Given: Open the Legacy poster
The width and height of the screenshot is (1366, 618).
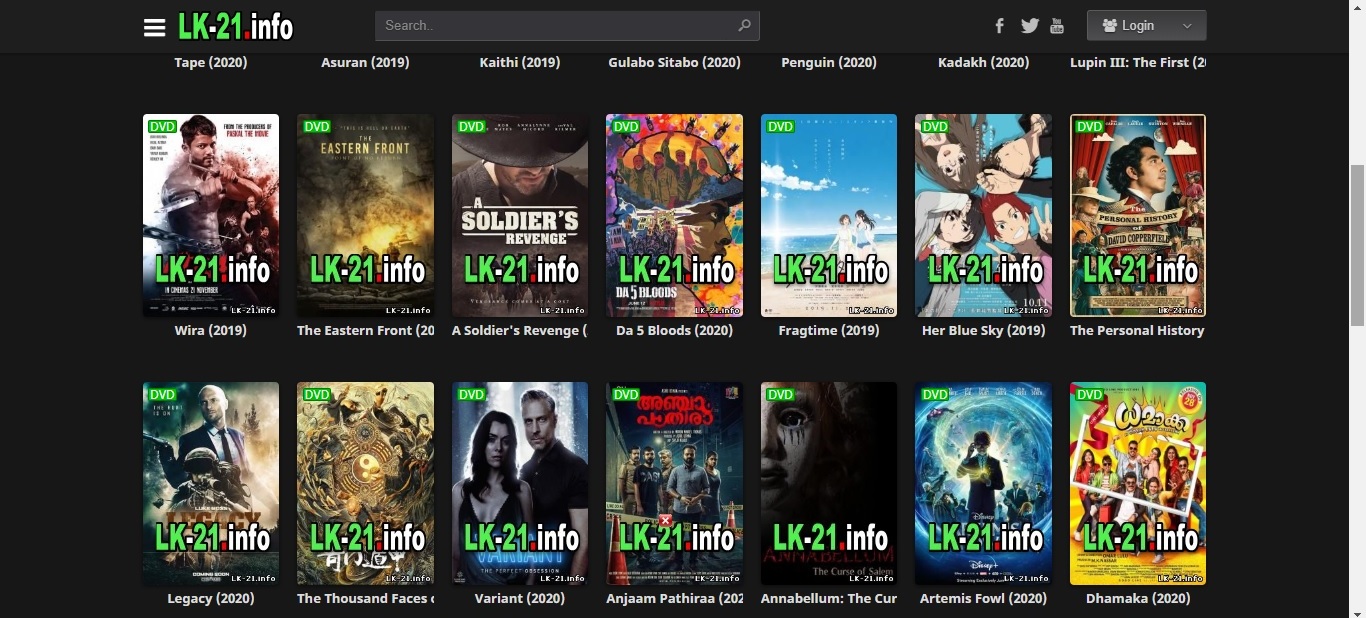Looking at the screenshot, I should [211, 483].
